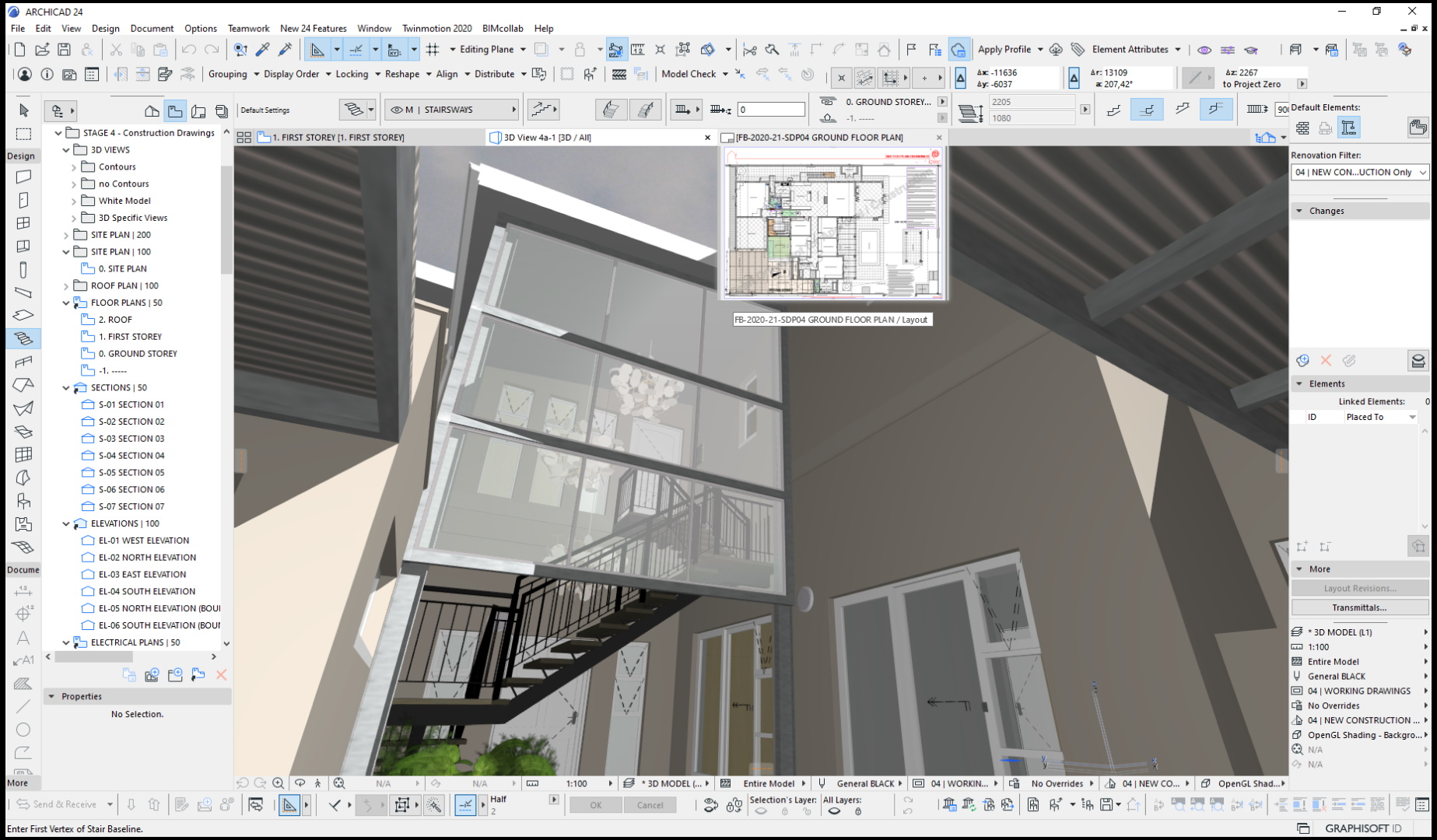Click the red delete X in navigator

click(221, 675)
